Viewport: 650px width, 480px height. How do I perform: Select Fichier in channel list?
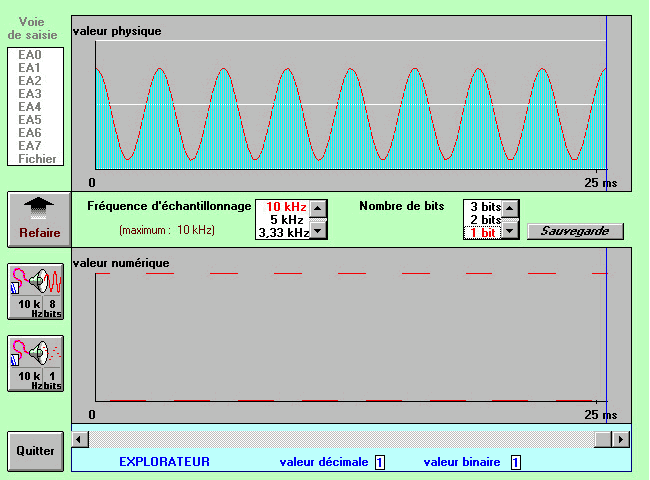(36, 159)
